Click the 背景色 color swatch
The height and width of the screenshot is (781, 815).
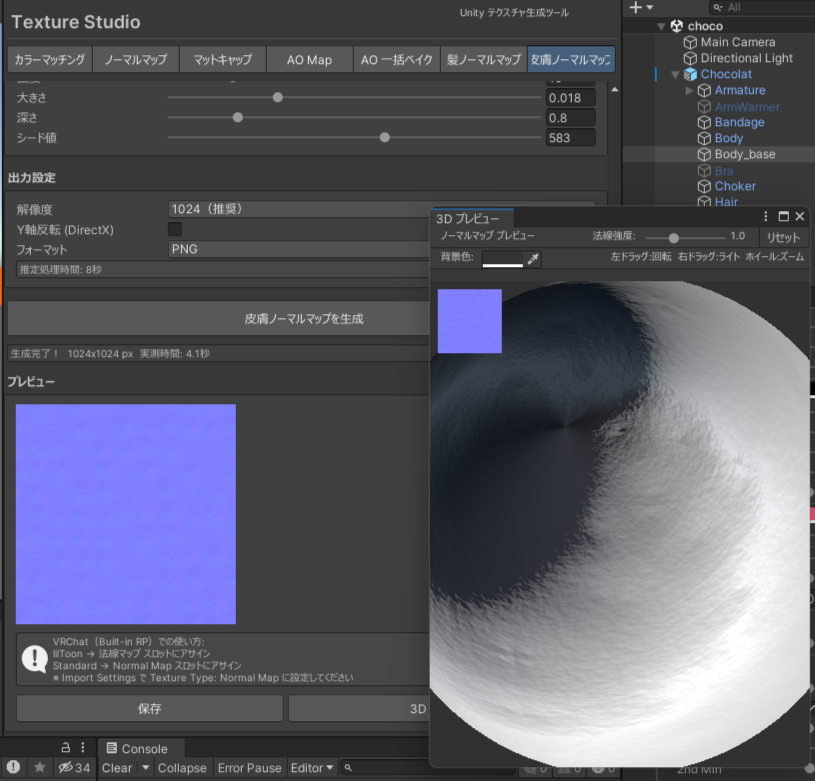point(503,258)
